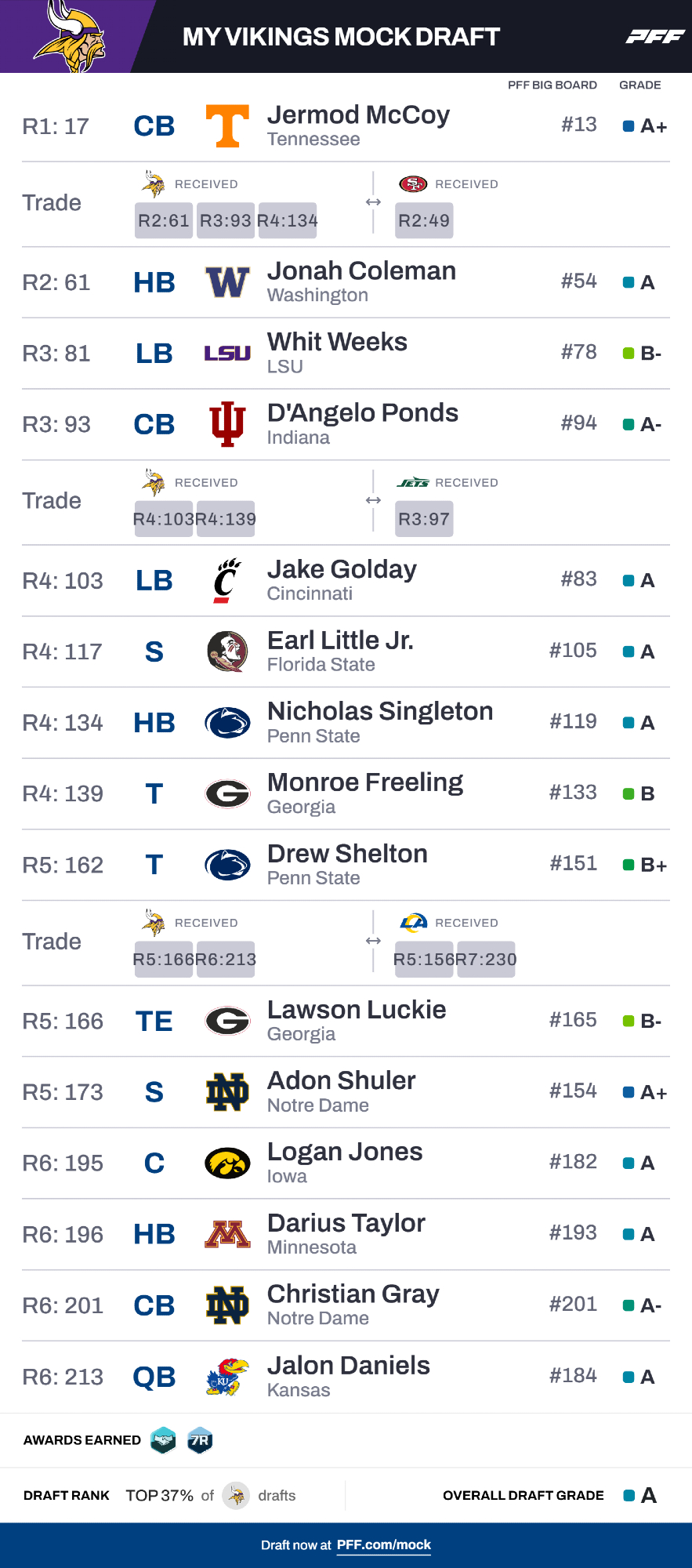
Task: Click the Jets logo in trade row
Action: click(413, 483)
